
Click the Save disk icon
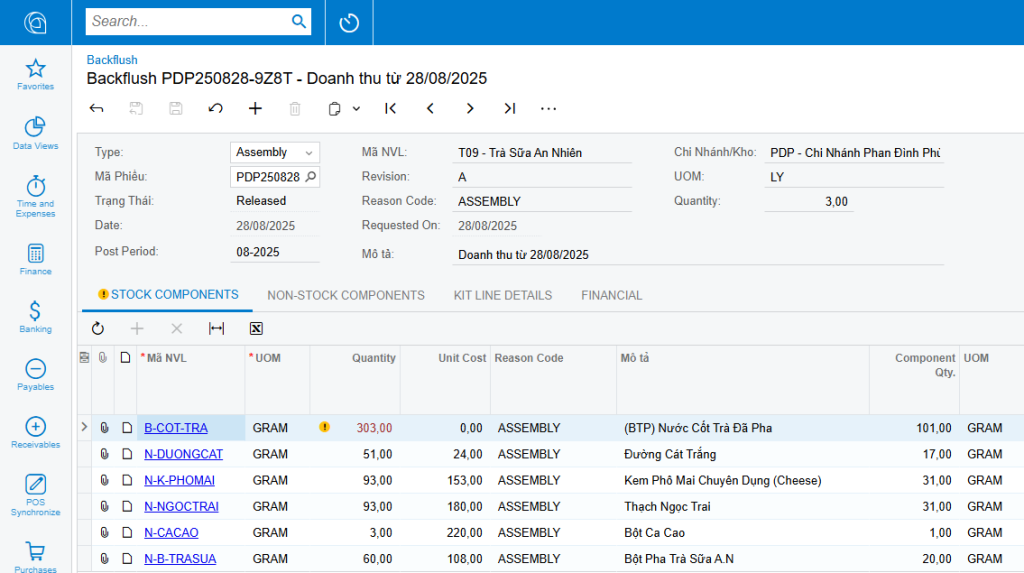pos(176,108)
